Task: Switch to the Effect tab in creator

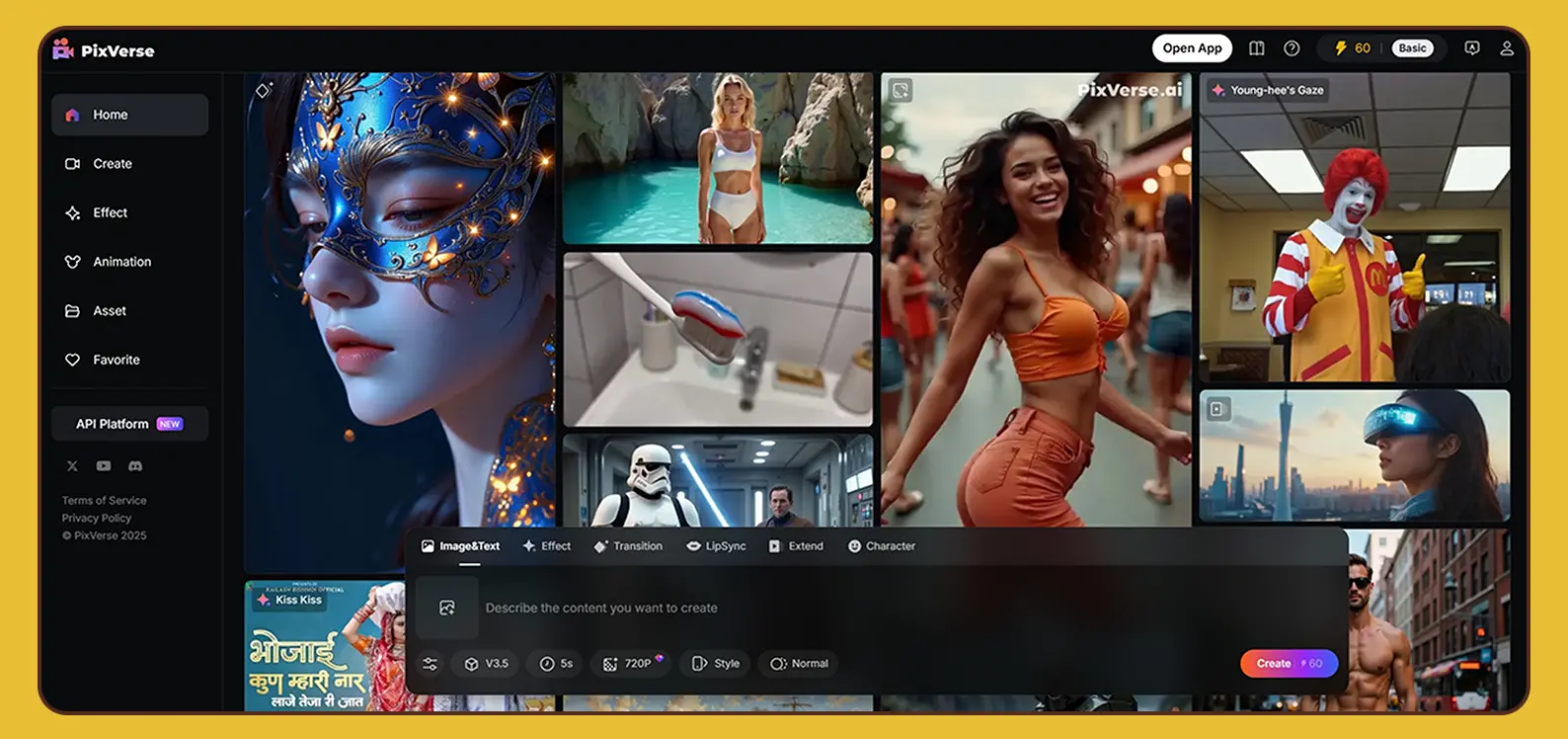Action: click(x=547, y=546)
